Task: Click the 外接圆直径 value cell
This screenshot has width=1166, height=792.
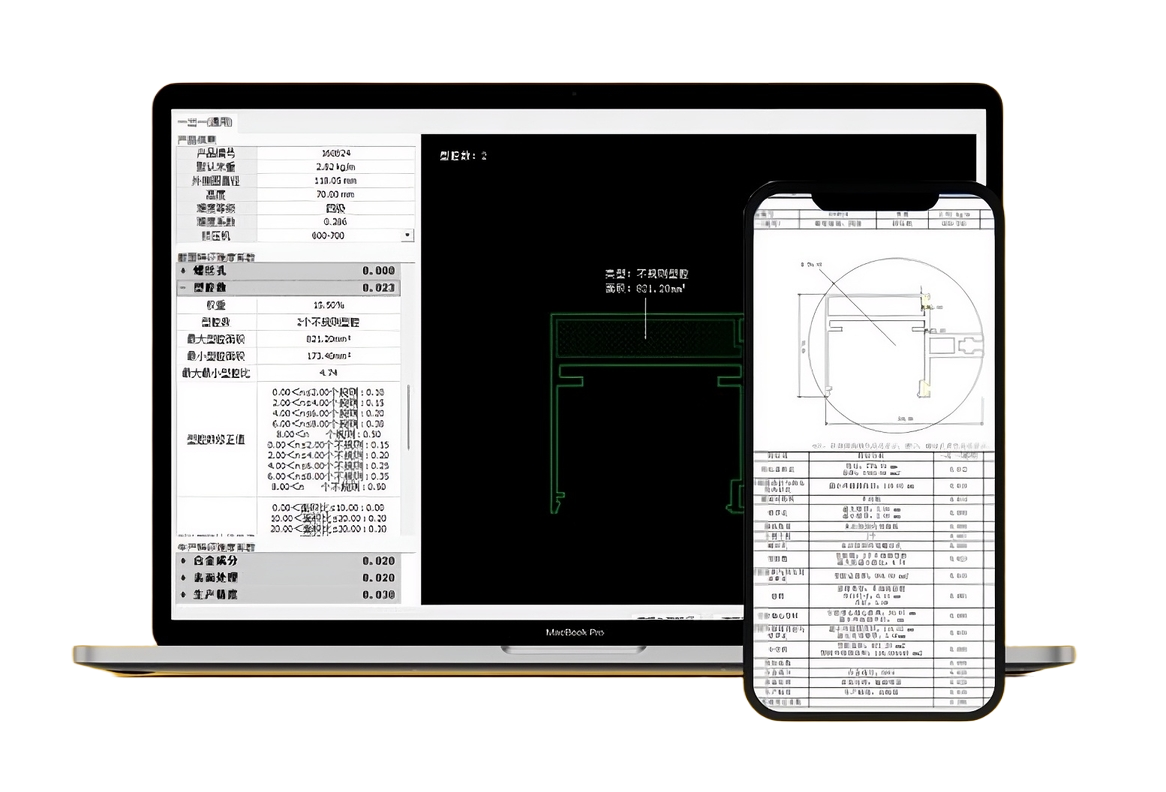Action: [x=335, y=181]
